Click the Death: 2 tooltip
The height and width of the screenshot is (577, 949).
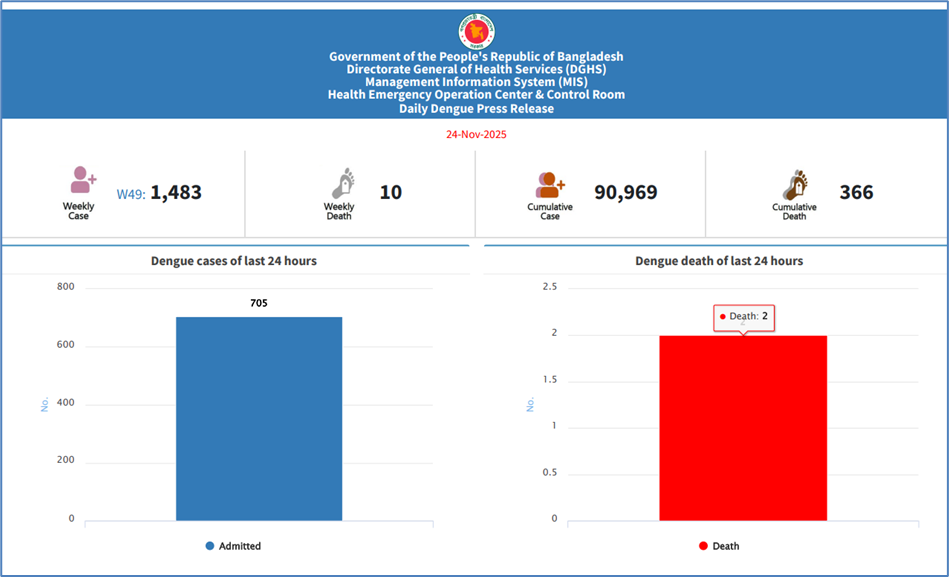tap(743, 317)
